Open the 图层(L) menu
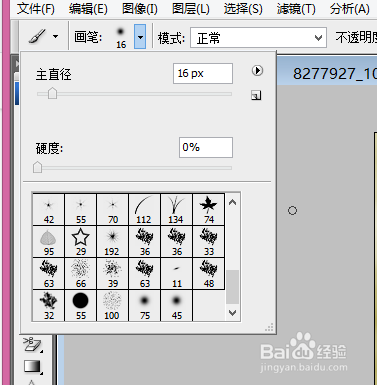Screen dimensions: 377x385 pyautogui.click(x=191, y=9)
